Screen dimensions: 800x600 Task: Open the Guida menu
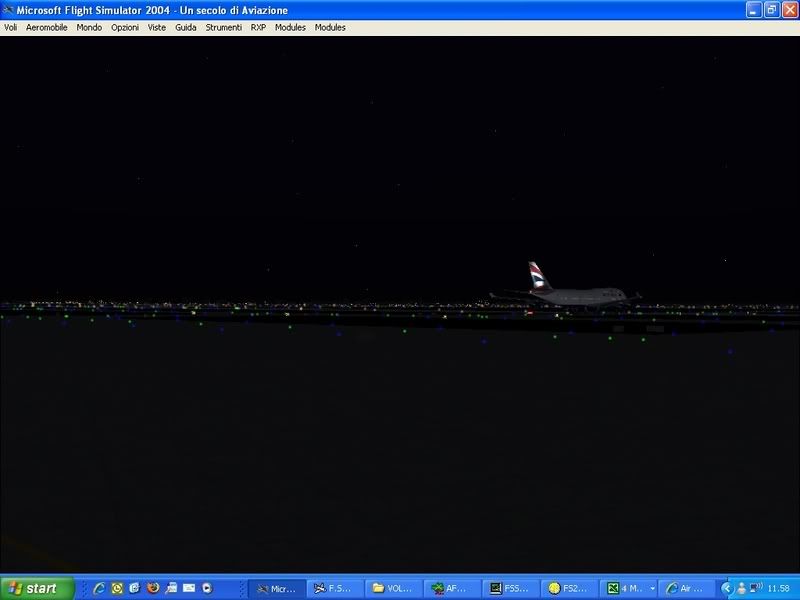point(186,28)
